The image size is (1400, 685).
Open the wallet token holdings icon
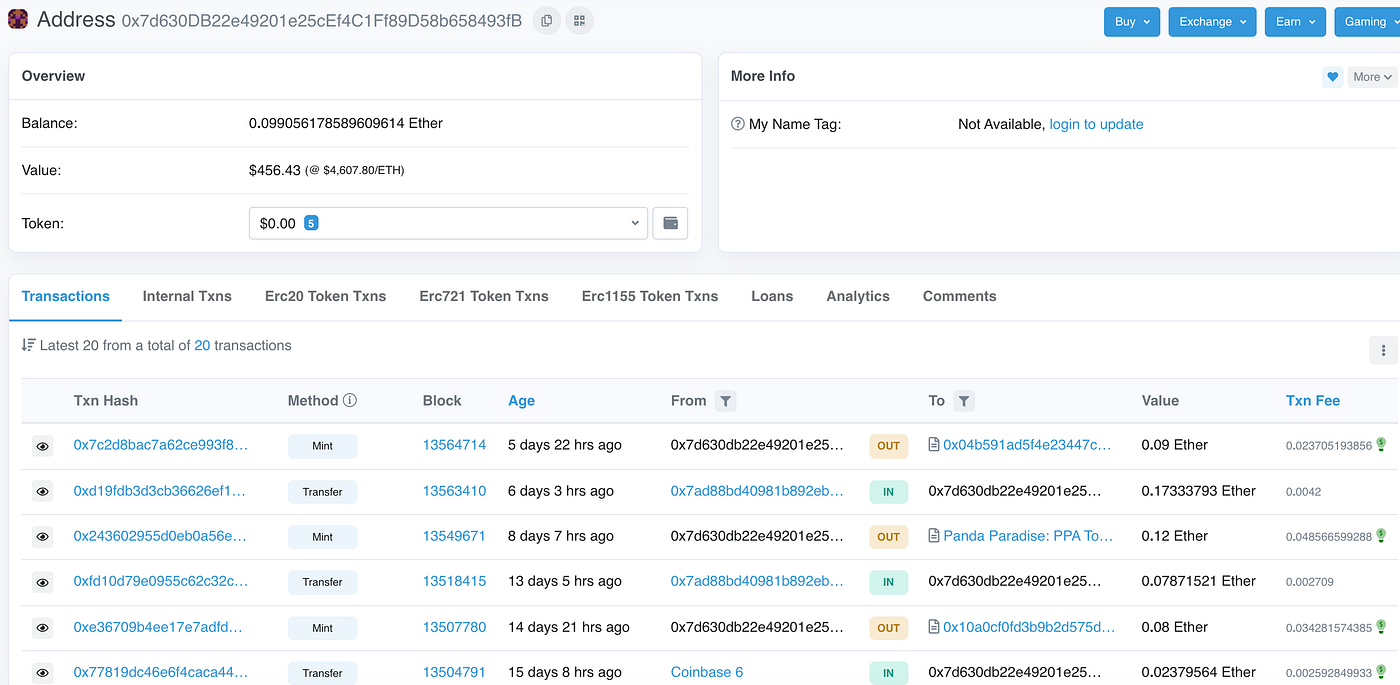[x=670, y=223]
